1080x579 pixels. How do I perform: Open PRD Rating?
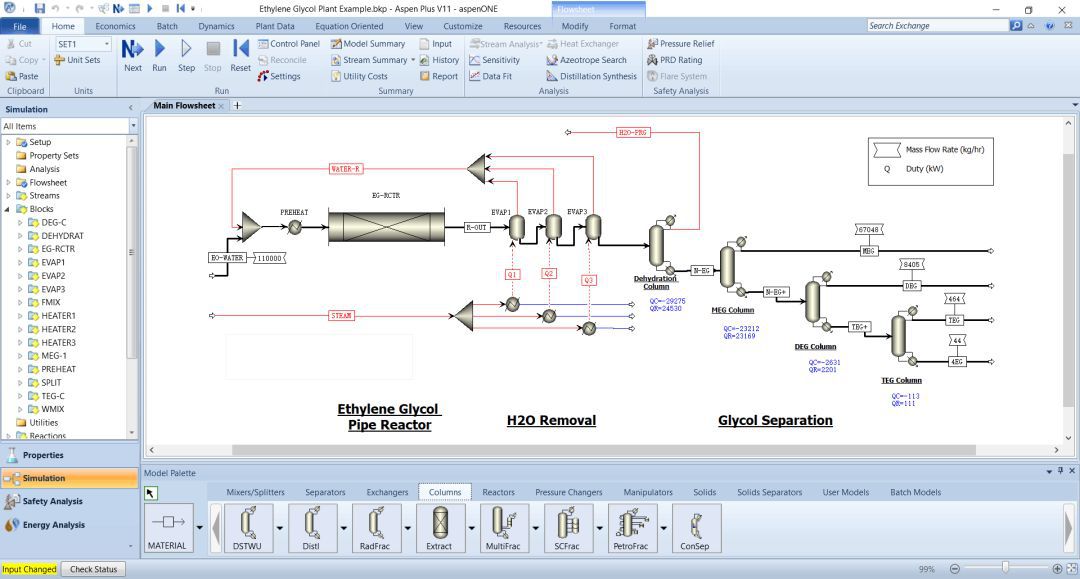[x=674, y=60]
